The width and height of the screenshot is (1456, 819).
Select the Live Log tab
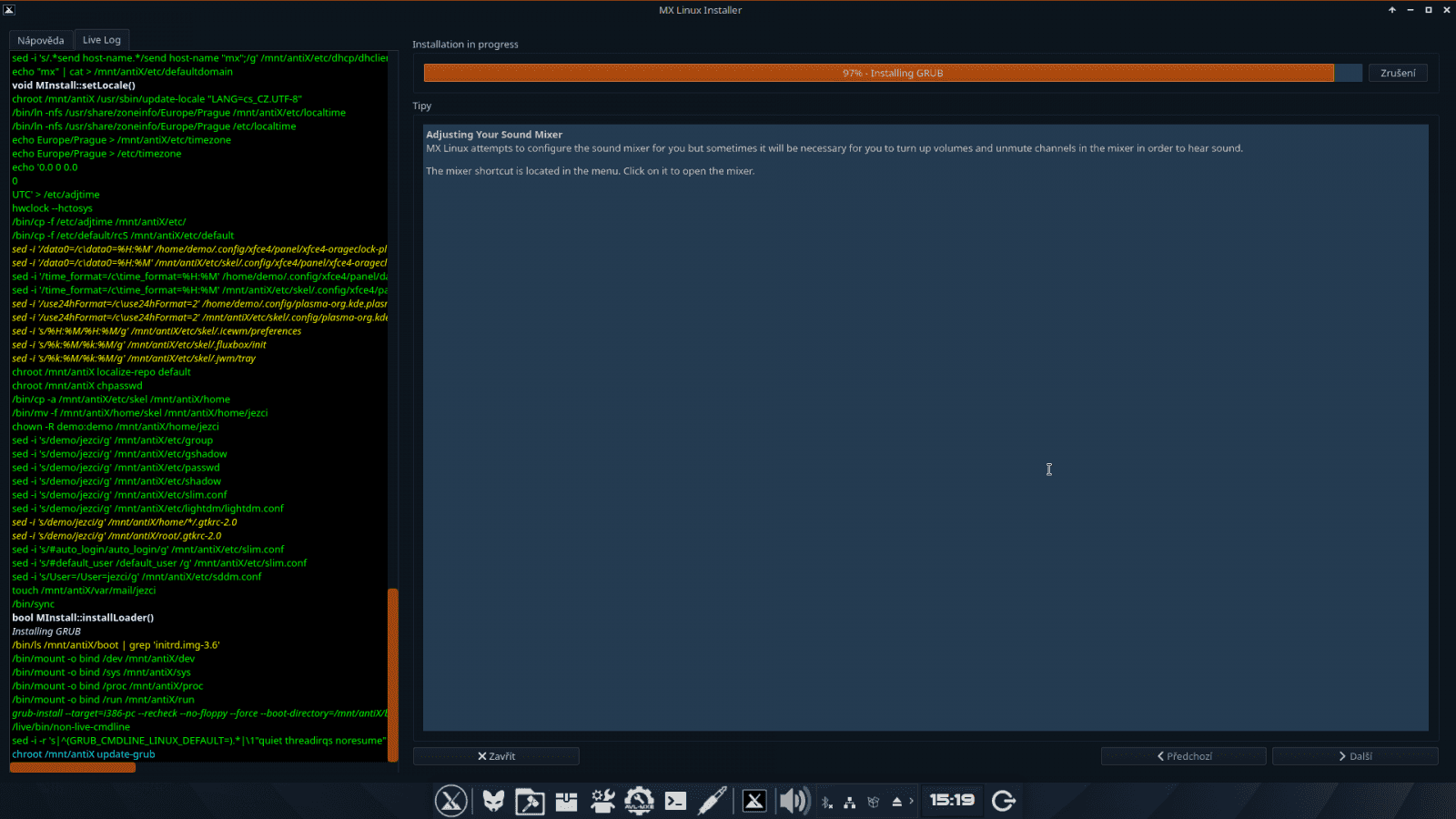pyautogui.click(x=101, y=39)
